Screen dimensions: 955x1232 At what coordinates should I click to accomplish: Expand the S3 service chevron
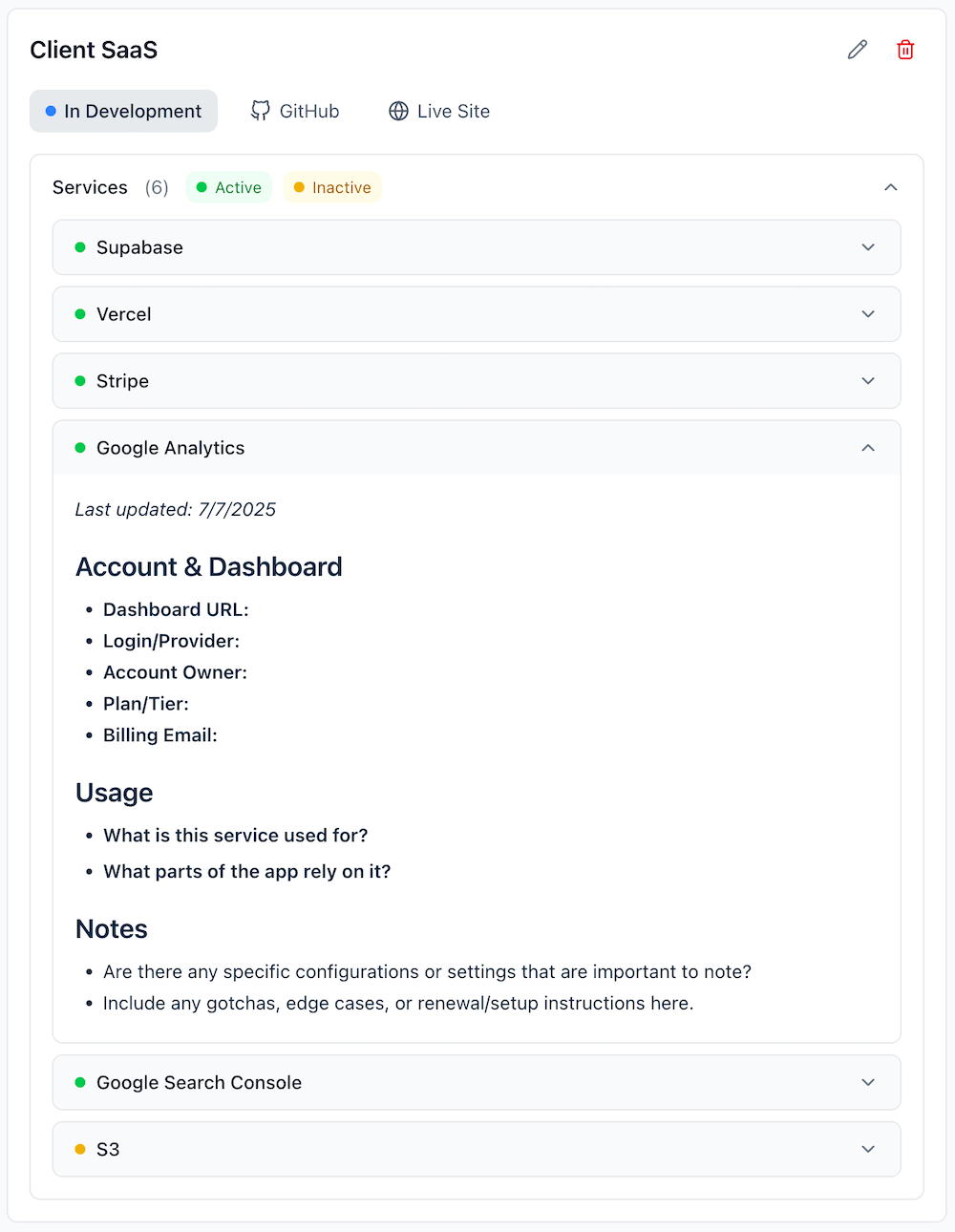(x=868, y=1149)
